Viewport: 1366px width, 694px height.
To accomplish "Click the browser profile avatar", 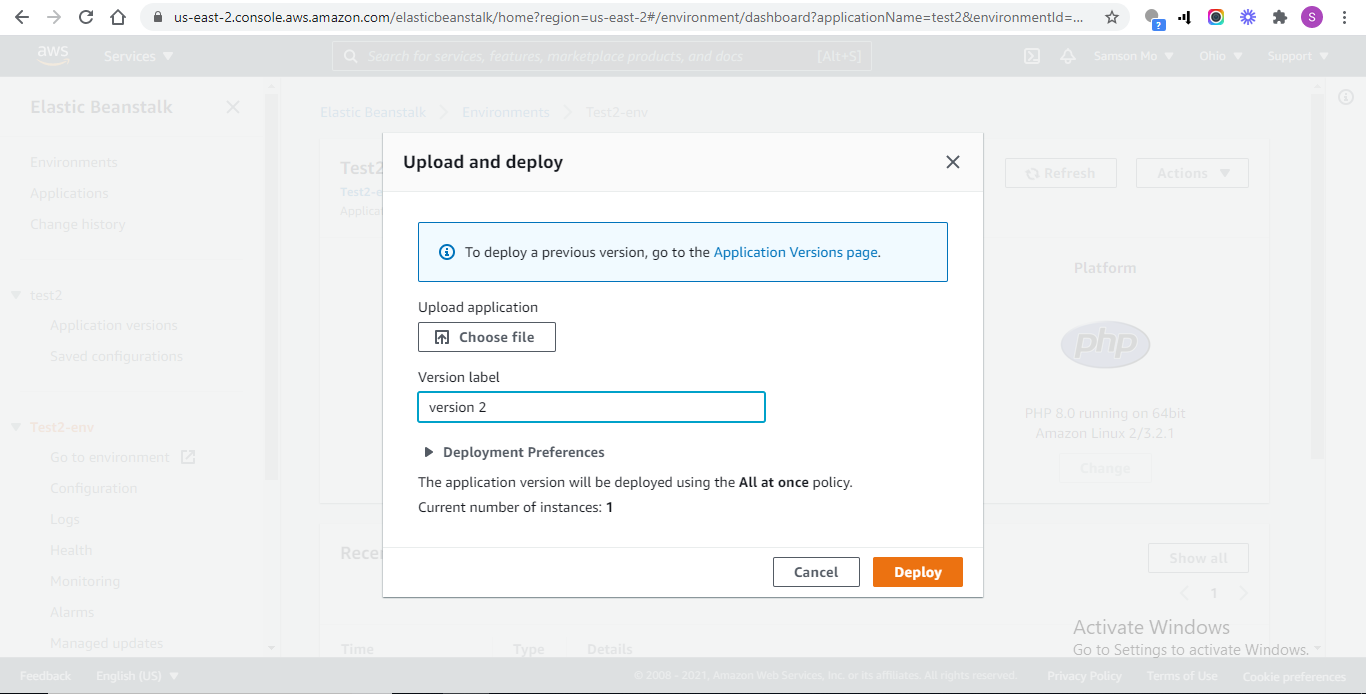I will tap(1311, 17).
